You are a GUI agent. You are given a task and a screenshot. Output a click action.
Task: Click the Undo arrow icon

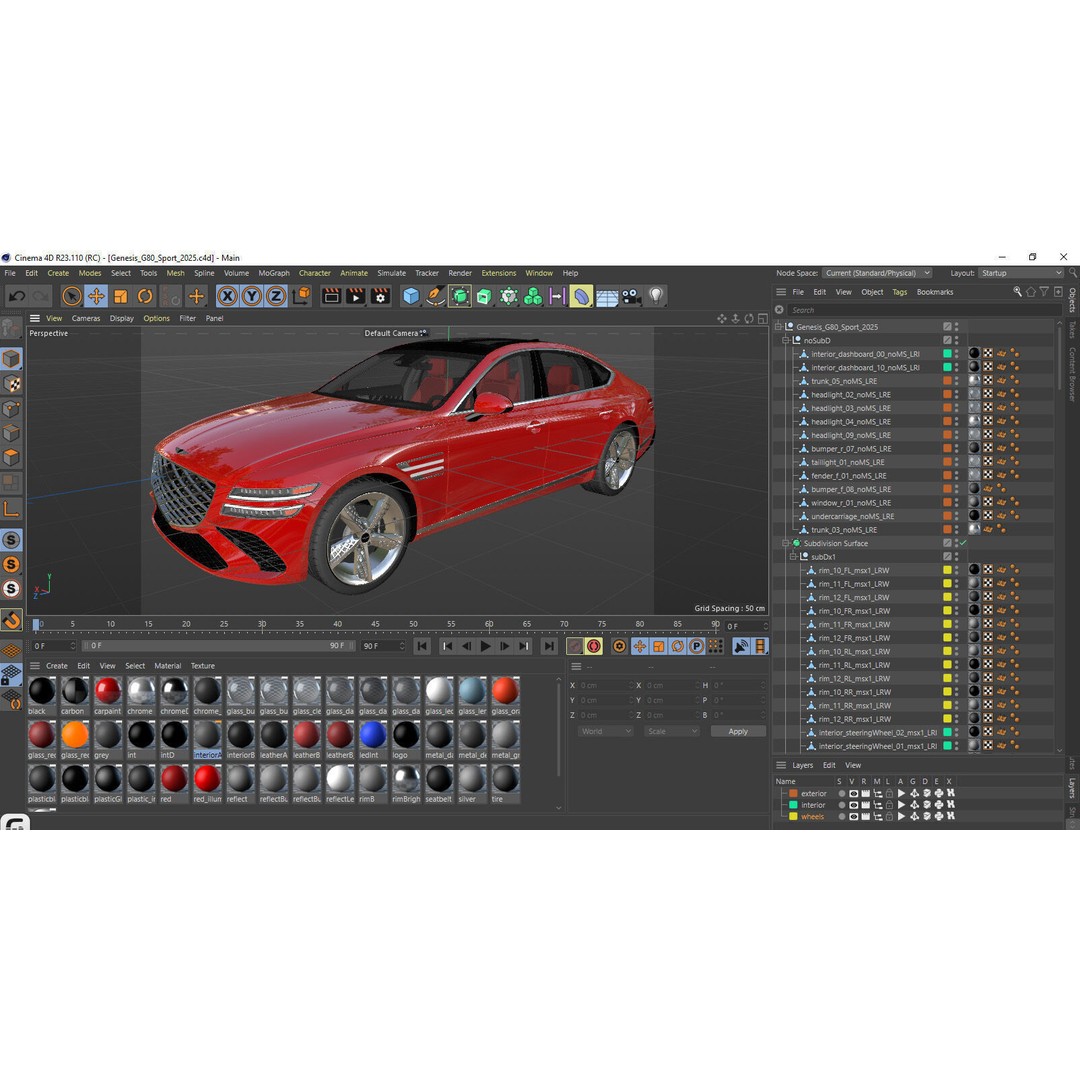pos(17,296)
